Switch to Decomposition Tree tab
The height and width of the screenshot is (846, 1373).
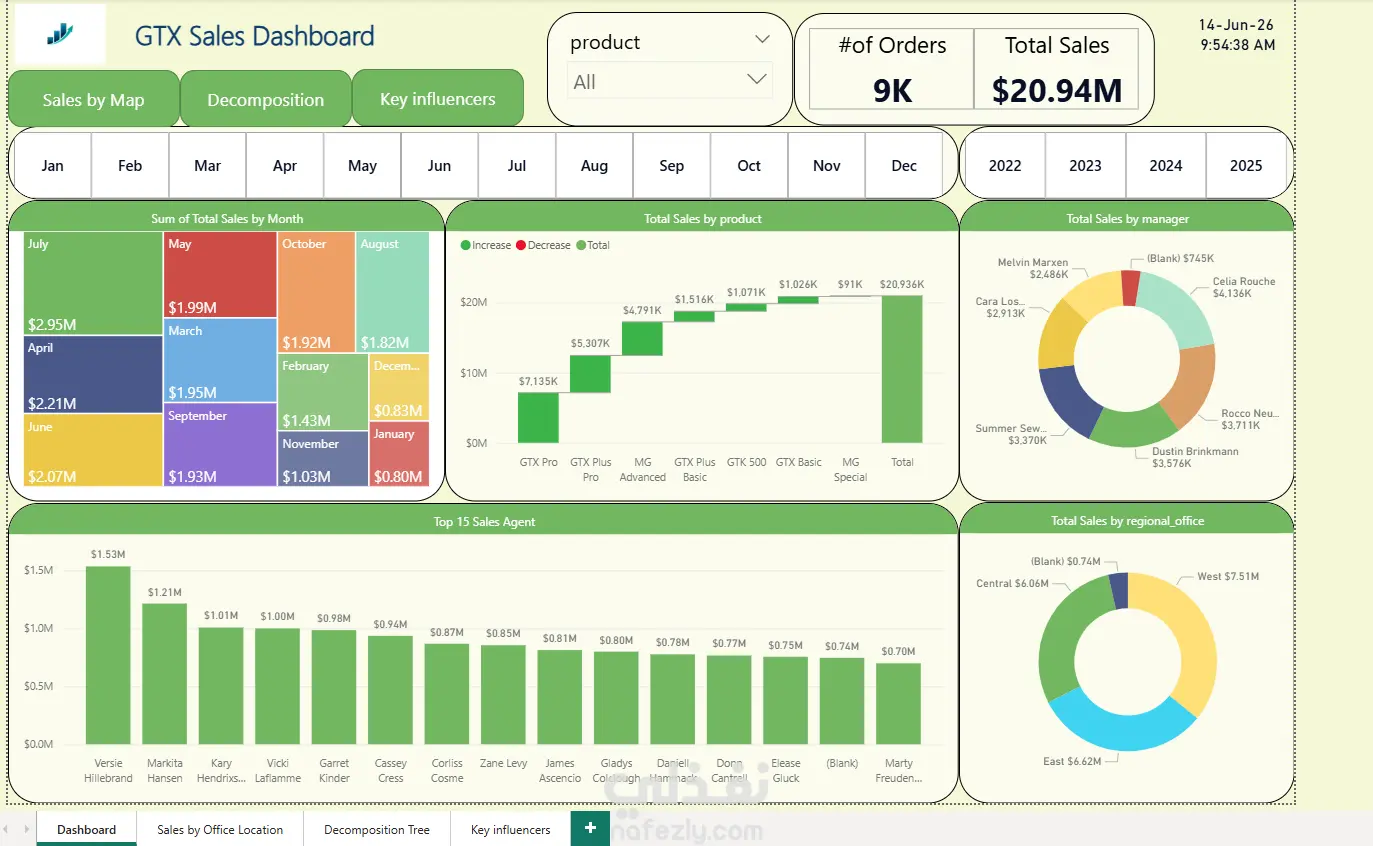pyautogui.click(x=377, y=829)
